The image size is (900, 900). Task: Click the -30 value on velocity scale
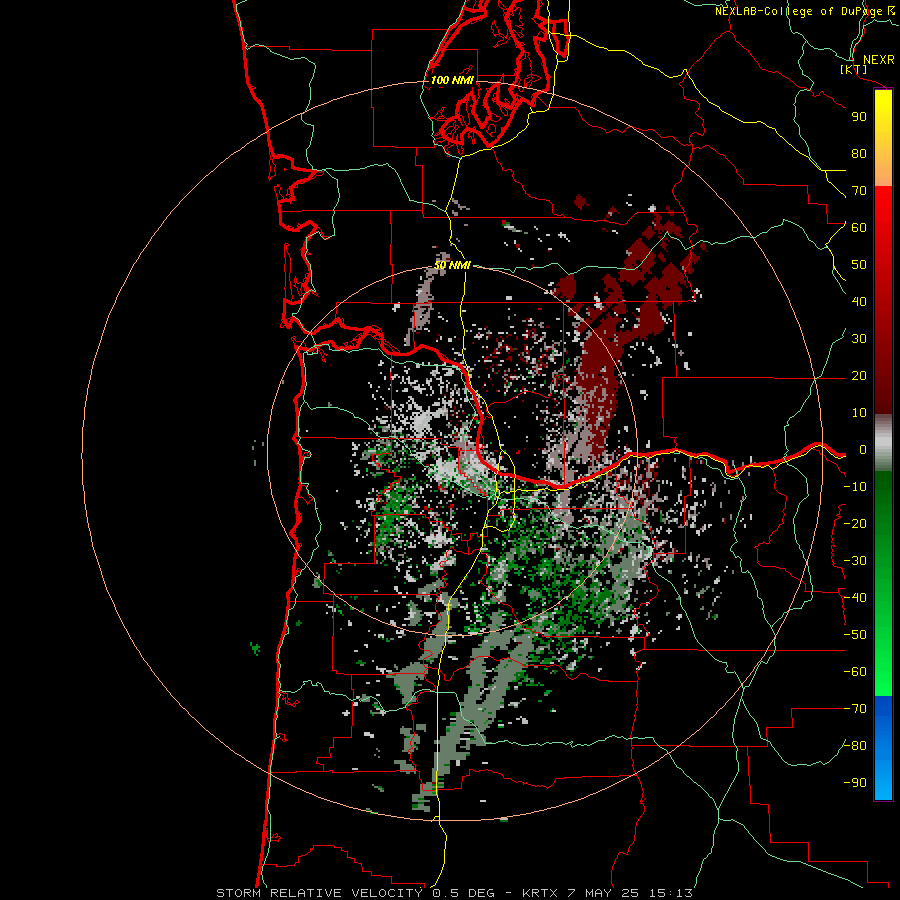(x=855, y=561)
